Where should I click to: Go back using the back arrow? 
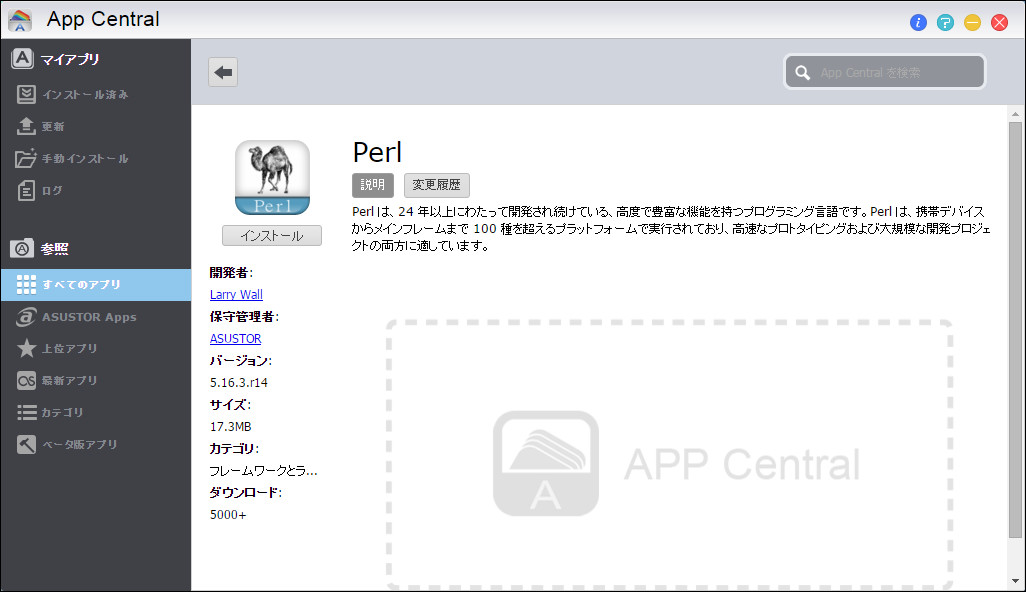click(x=222, y=71)
